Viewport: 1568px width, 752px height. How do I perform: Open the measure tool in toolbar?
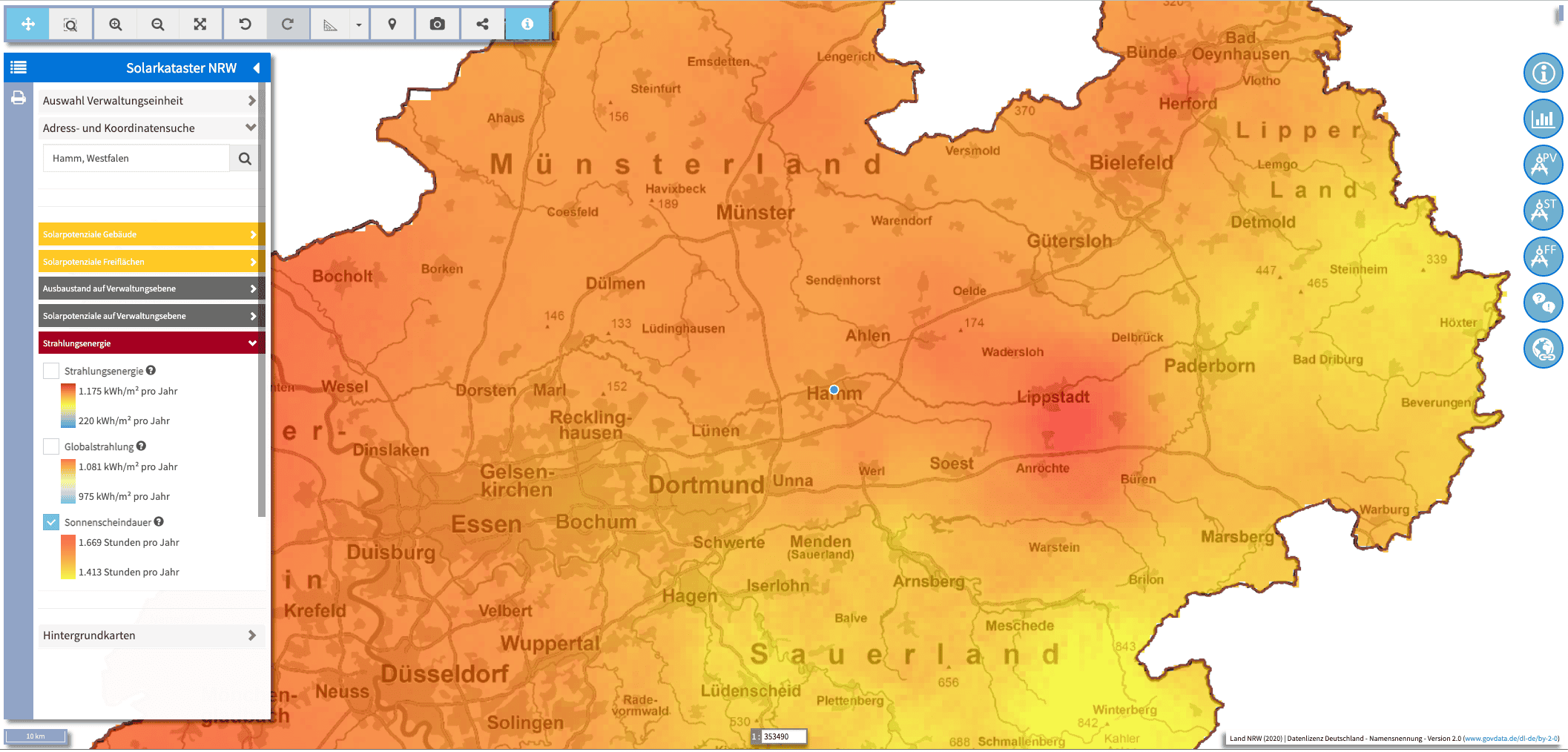330,24
